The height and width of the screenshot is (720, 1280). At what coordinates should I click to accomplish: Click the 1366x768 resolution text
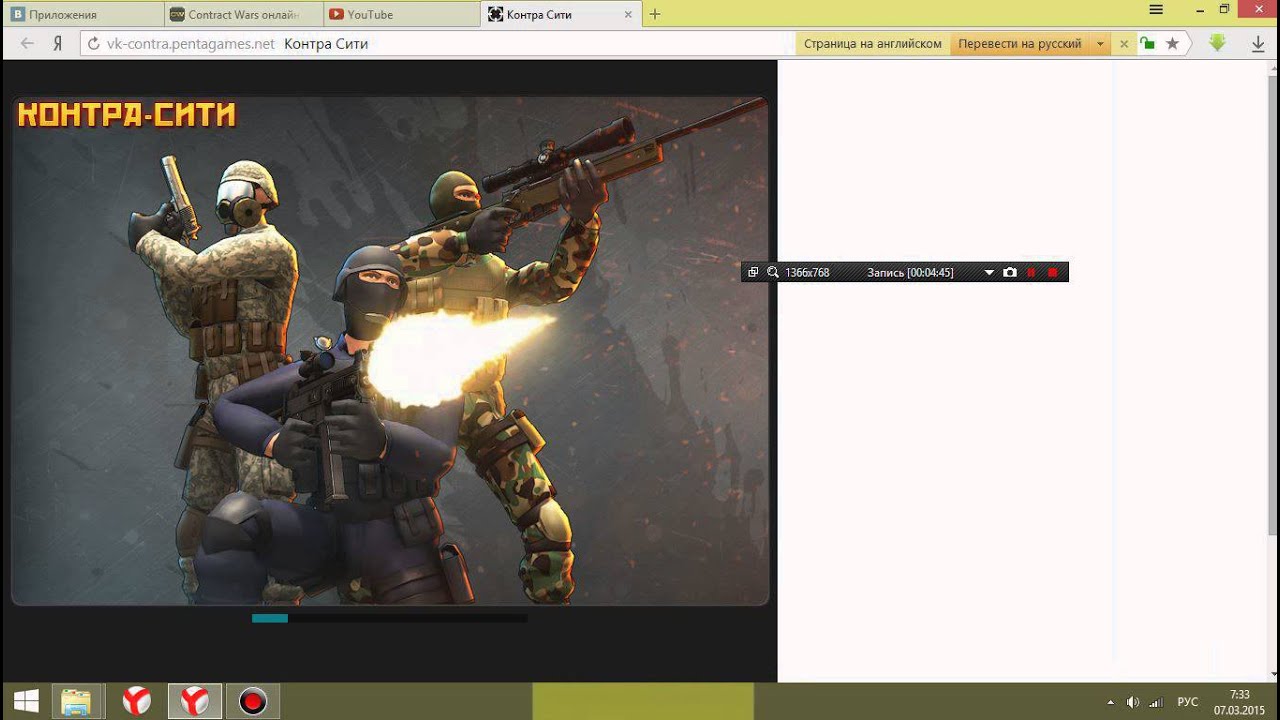pyautogui.click(x=807, y=273)
